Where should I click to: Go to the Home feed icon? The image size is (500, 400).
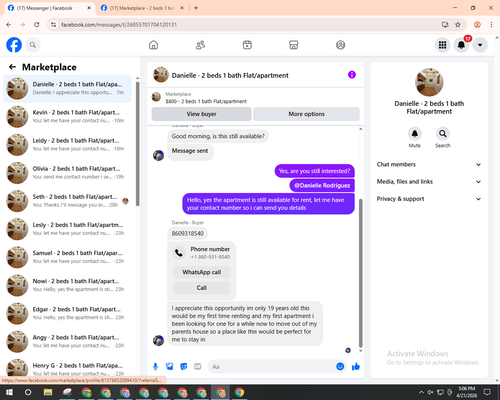tap(153, 45)
